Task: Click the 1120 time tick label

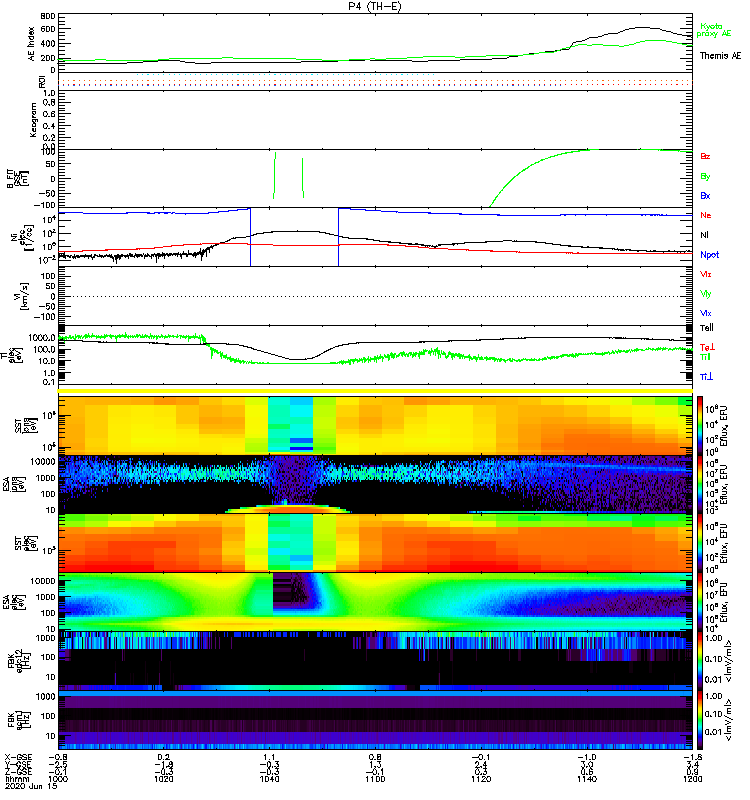Action: click(x=481, y=779)
